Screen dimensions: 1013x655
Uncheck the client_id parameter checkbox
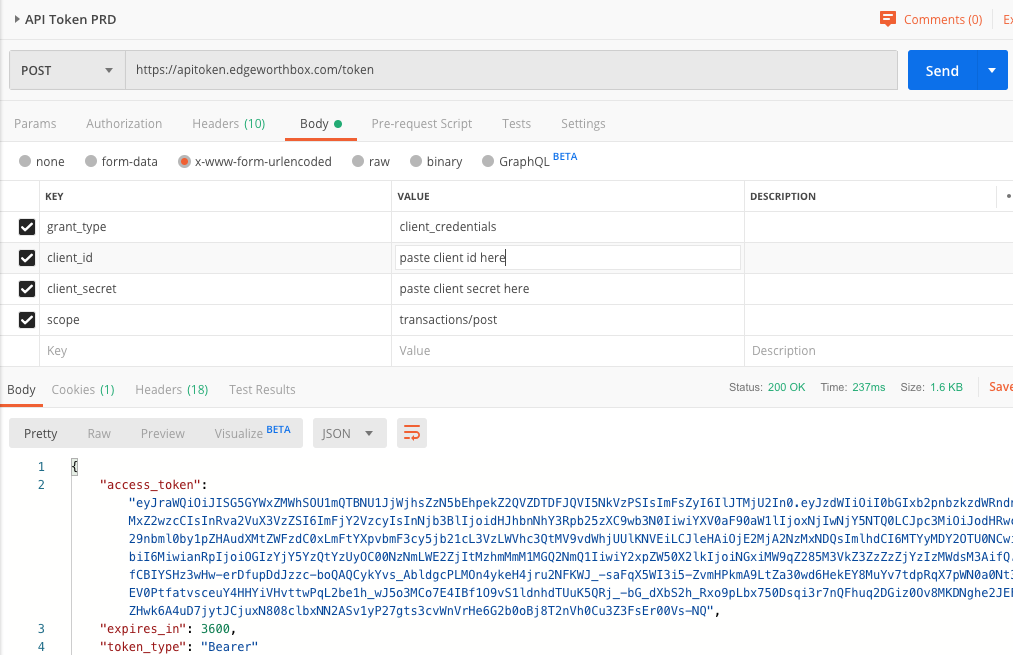[27, 258]
